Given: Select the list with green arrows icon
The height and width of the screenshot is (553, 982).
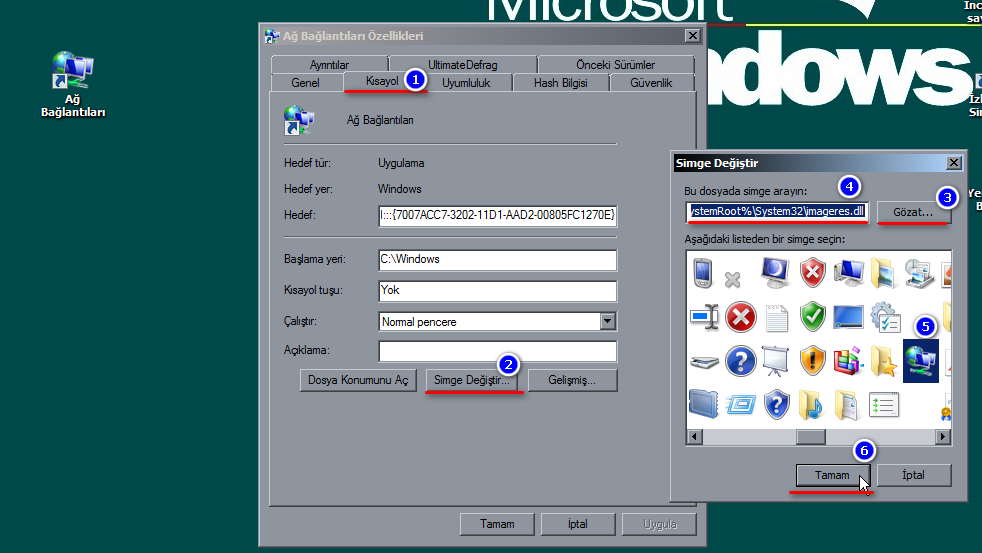Looking at the screenshot, I should click(x=884, y=405).
